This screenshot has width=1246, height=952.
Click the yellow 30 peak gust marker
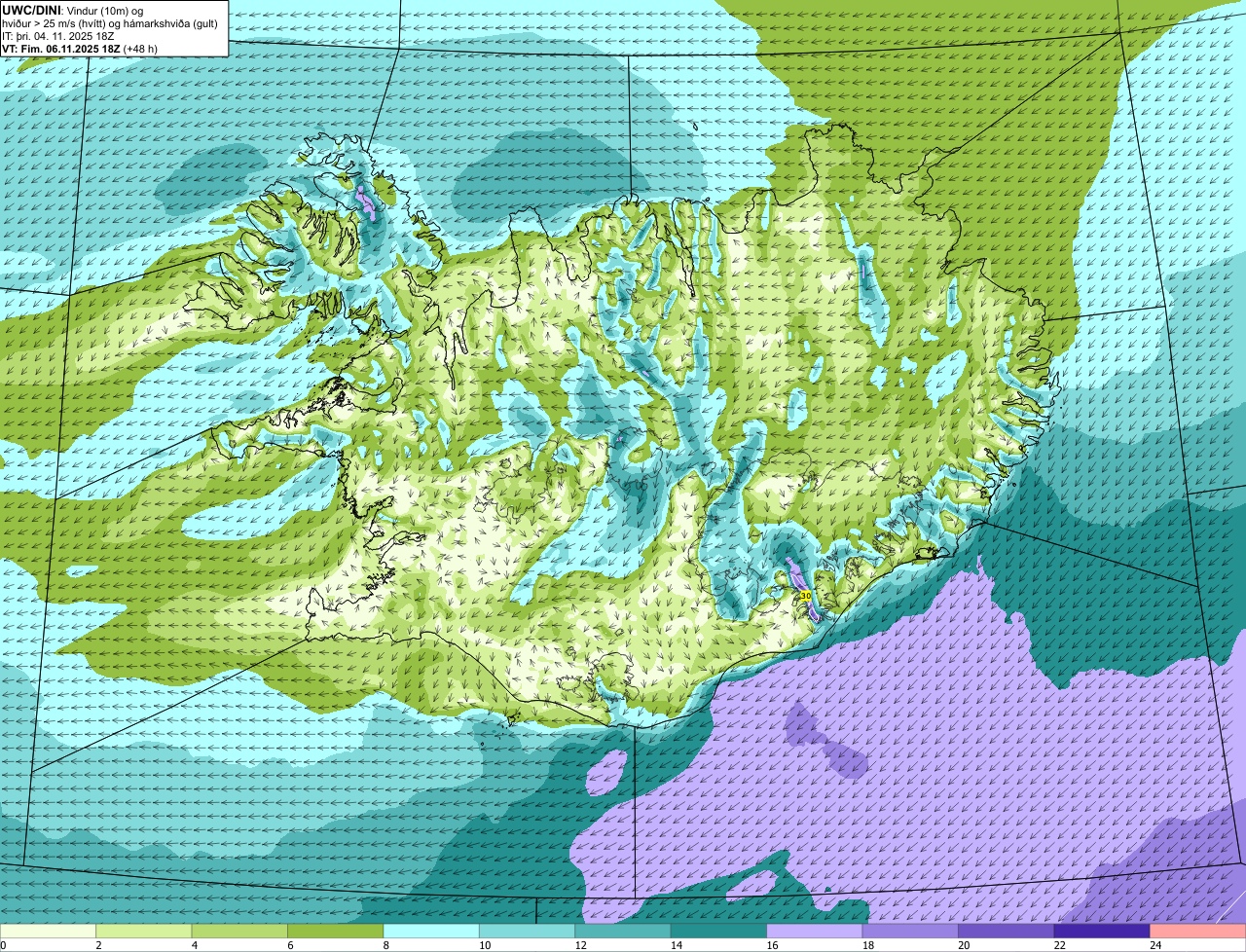[x=805, y=596]
